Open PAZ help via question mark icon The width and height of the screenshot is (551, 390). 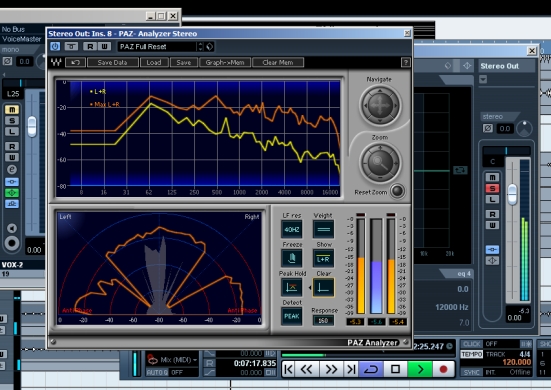click(406, 63)
